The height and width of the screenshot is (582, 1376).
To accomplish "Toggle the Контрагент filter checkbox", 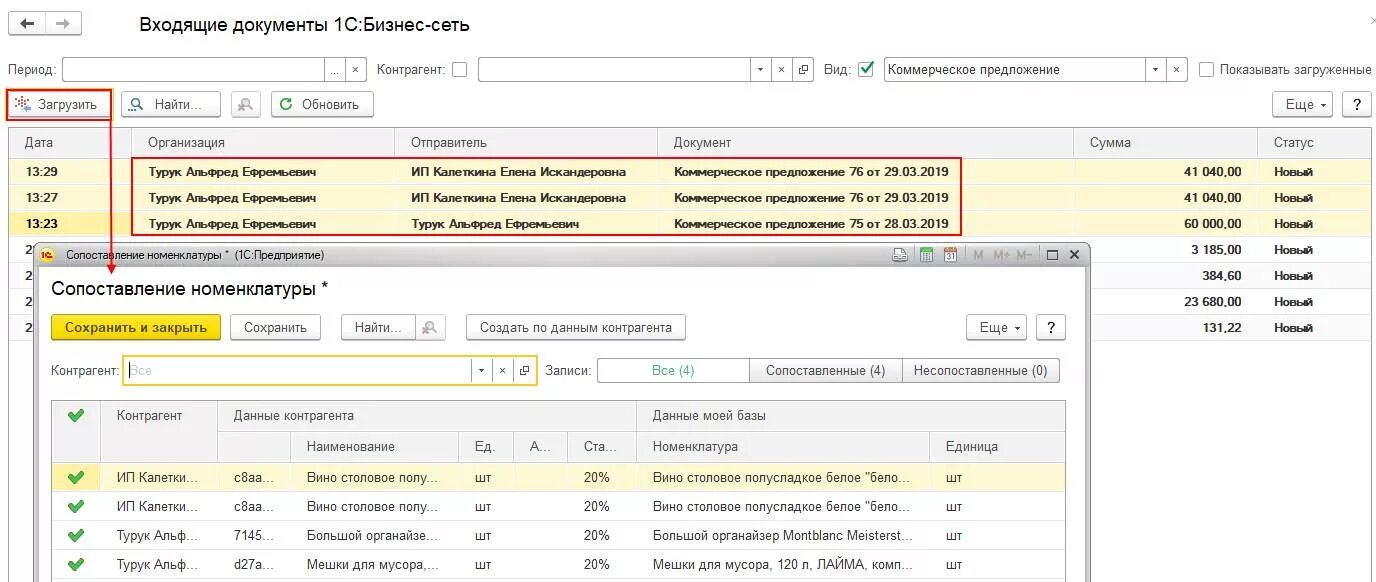I will click(x=459, y=69).
